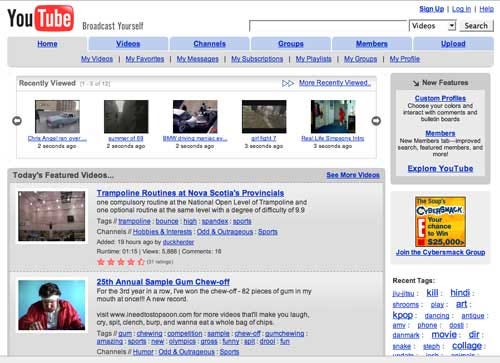The image size is (500, 363).
Task: Focus the search input field
Action: coord(328,26)
